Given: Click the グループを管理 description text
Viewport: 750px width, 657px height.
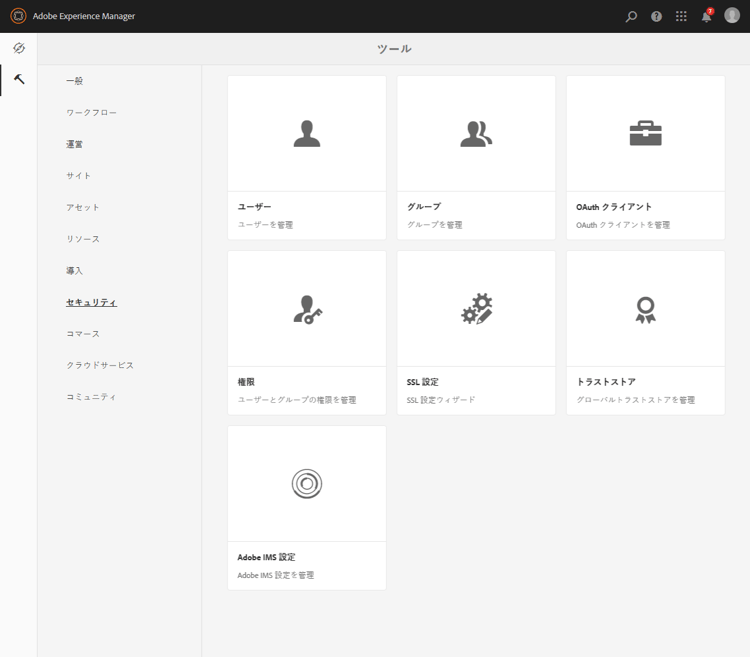Looking at the screenshot, I should pyautogui.click(x=434, y=225).
